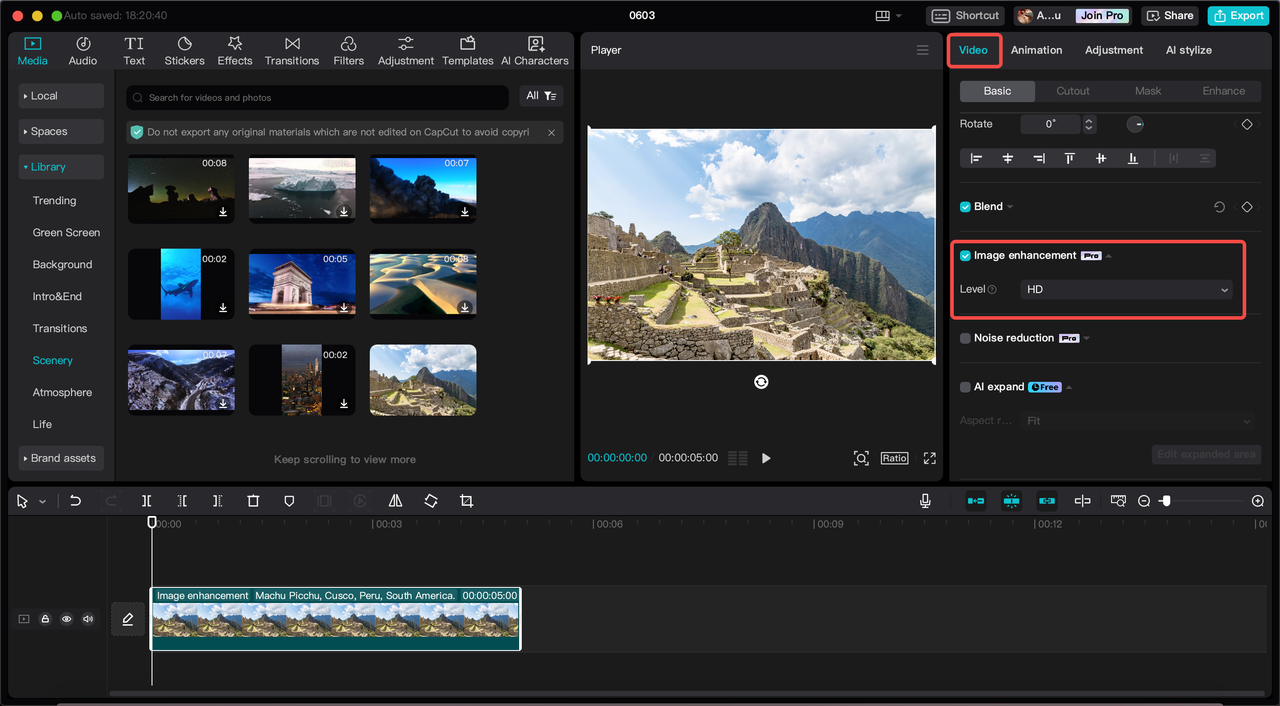Switch to the Mask sub-tab

(x=1147, y=91)
